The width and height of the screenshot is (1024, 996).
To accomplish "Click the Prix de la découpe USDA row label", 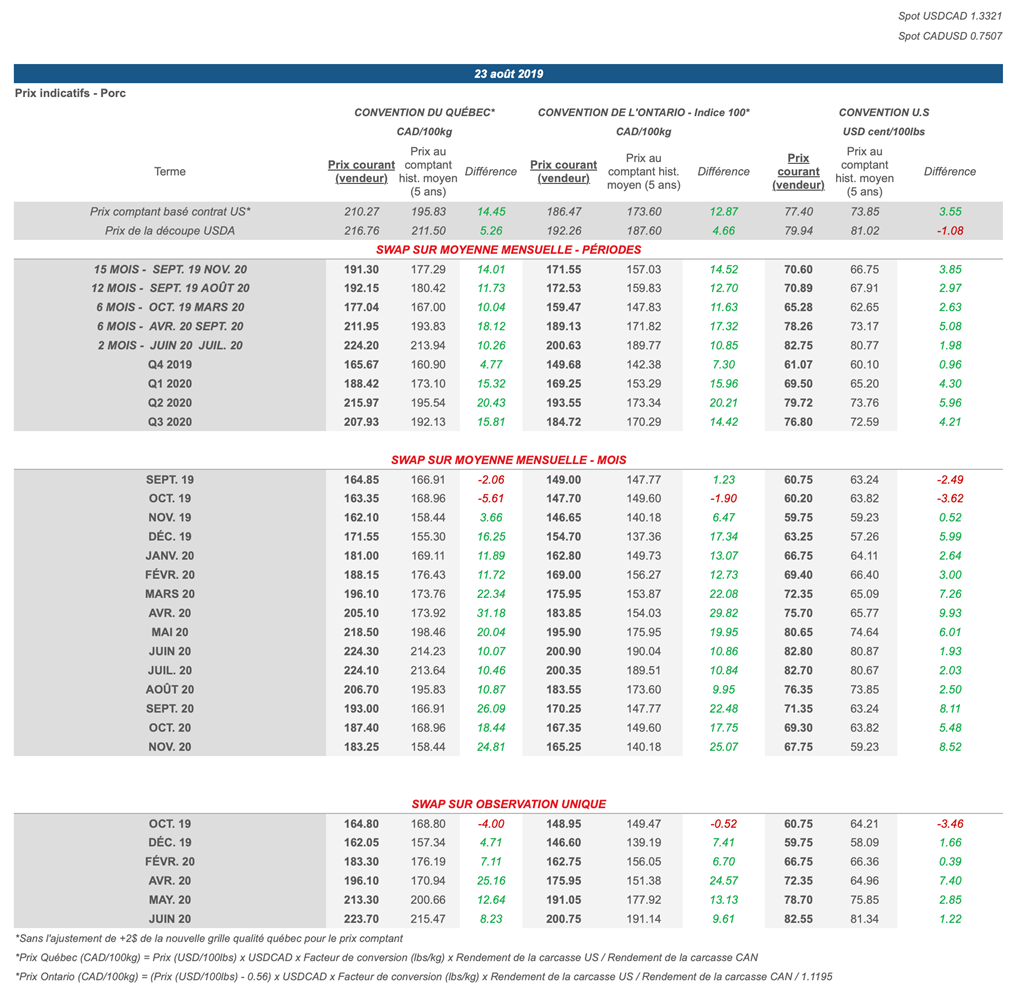I will pyautogui.click(x=170, y=231).
